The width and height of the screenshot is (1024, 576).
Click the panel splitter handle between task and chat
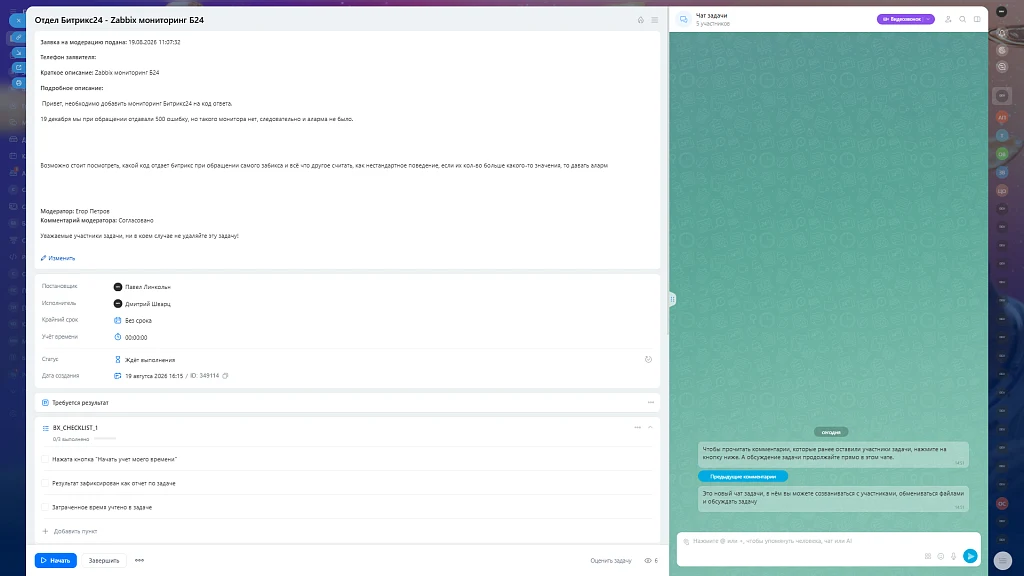(672, 299)
